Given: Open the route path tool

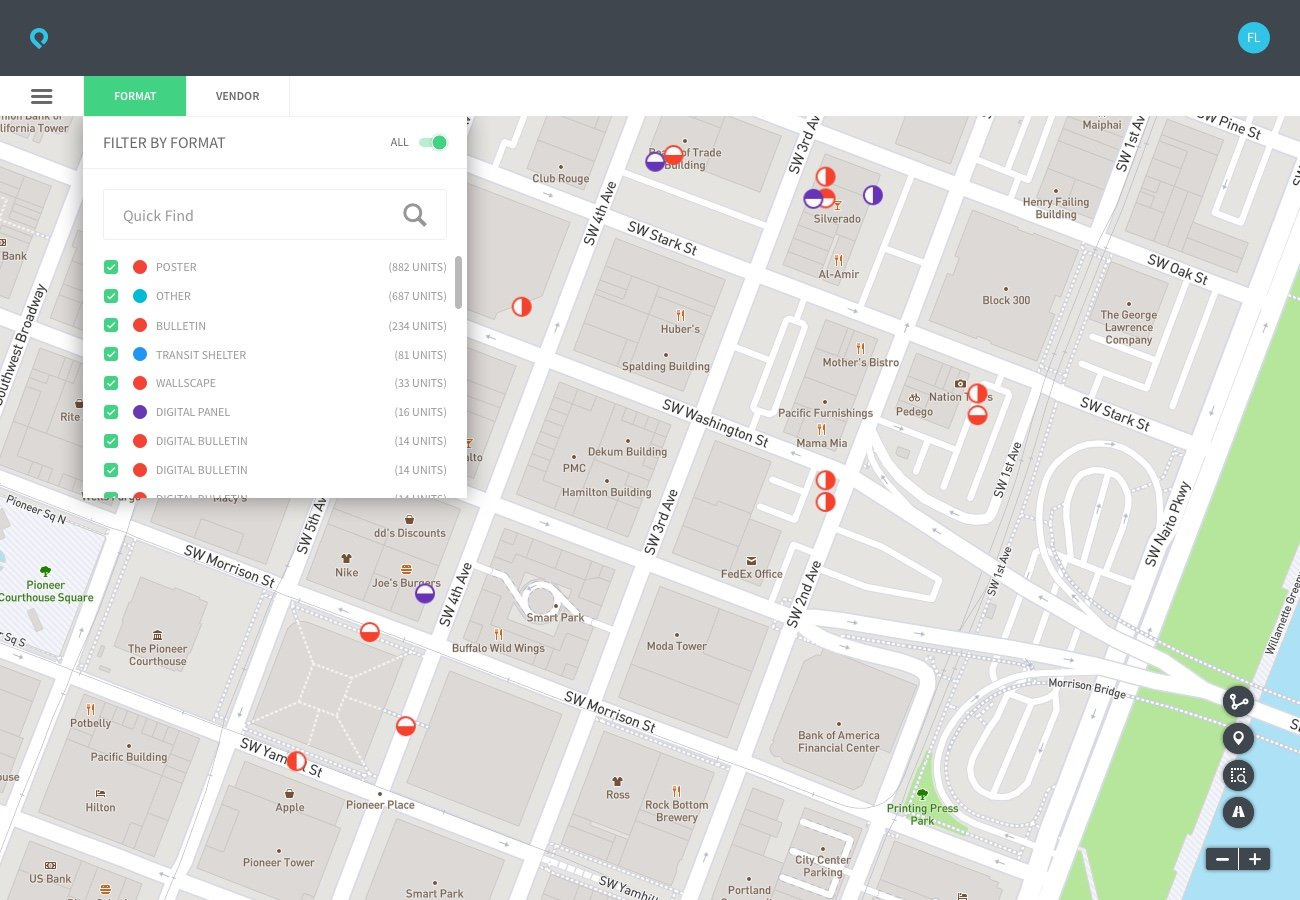Looking at the screenshot, I should (1238, 701).
